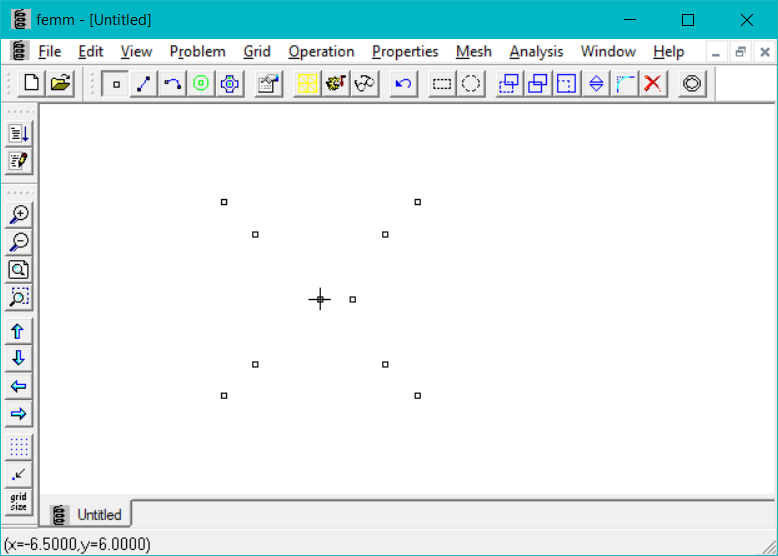Open properties of the selected object
The width and height of the screenshot is (778, 556).
268,83
